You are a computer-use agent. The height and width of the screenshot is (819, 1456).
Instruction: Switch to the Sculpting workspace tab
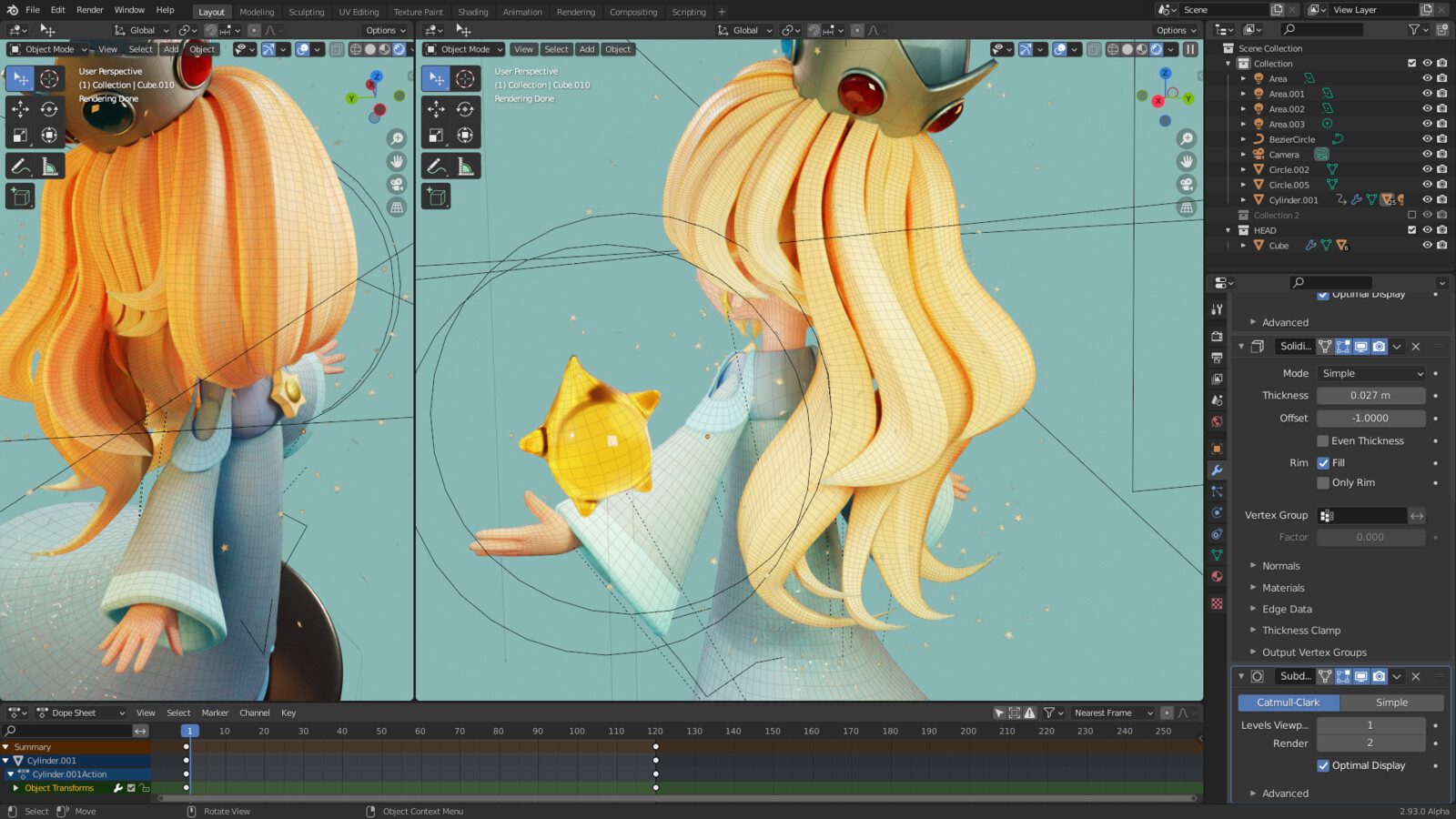pos(306,12)
